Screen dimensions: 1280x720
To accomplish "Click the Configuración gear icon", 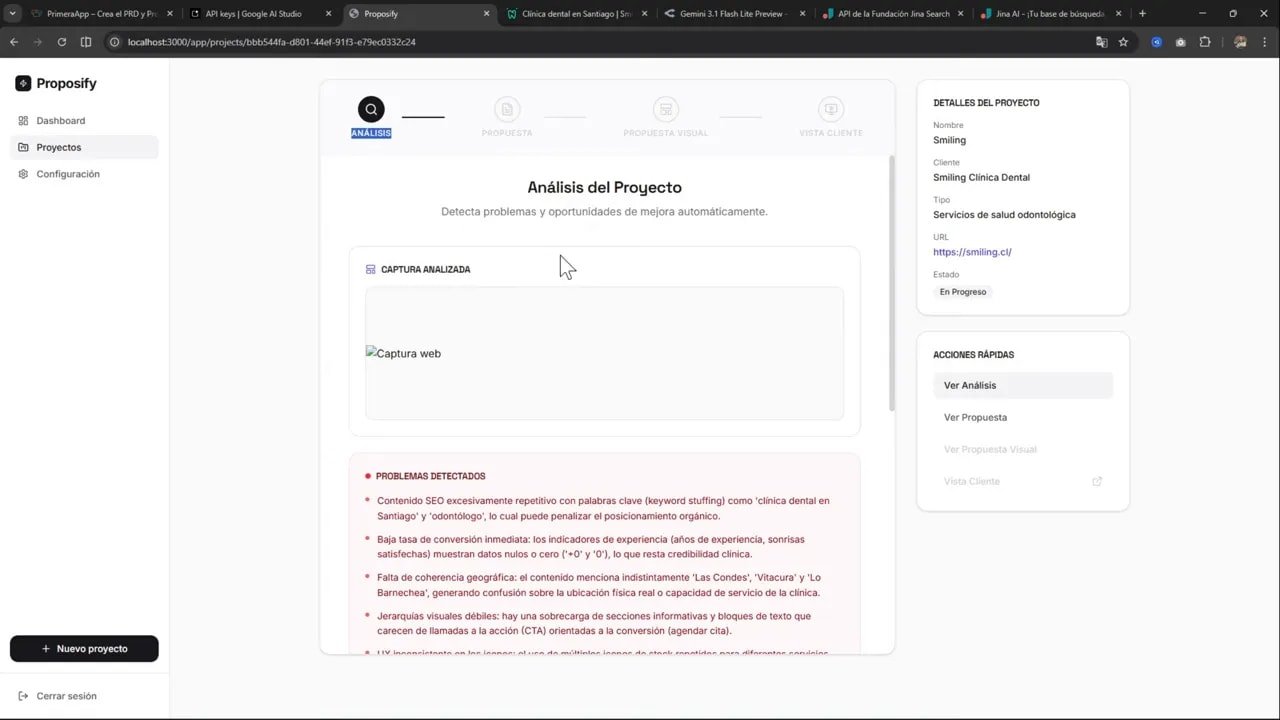I will [22, 173].
